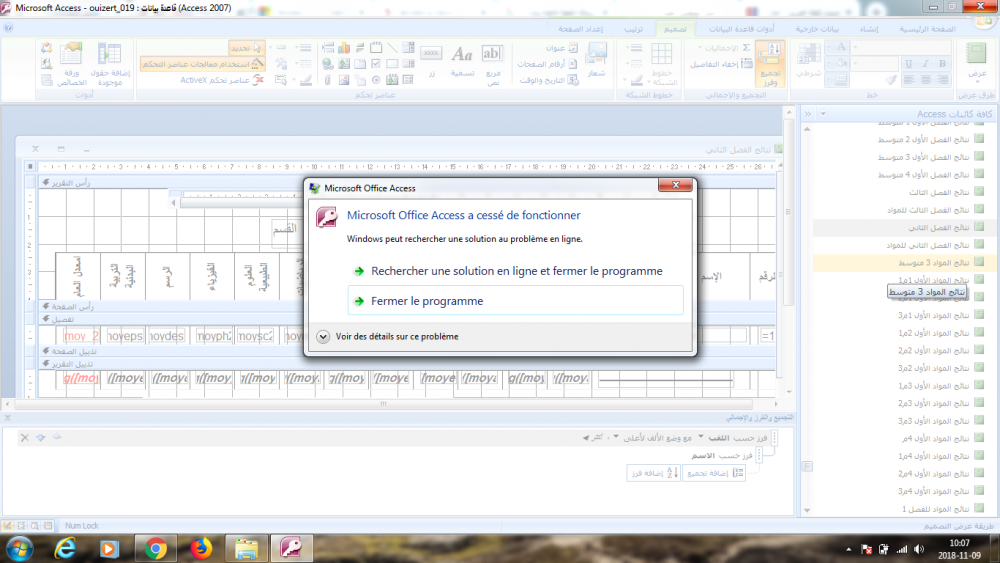Insert أرقام الصفحات (Page Numbers)
Image resolution: width=1000 pixels, height=563 pixels.
(547, 64)
